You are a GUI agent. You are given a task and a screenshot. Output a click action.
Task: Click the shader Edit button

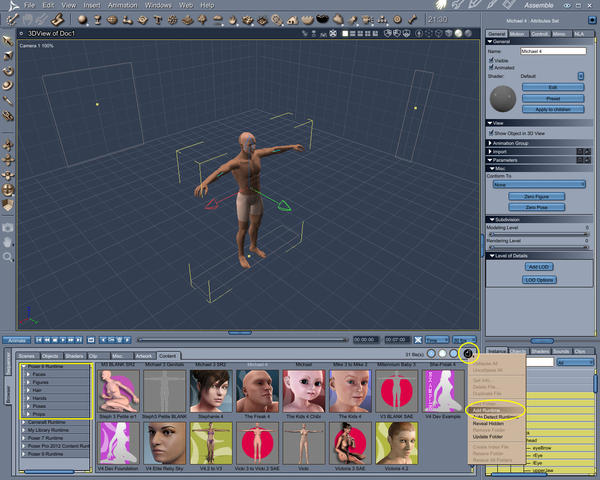pyautogui.click(x=553, y=87)
